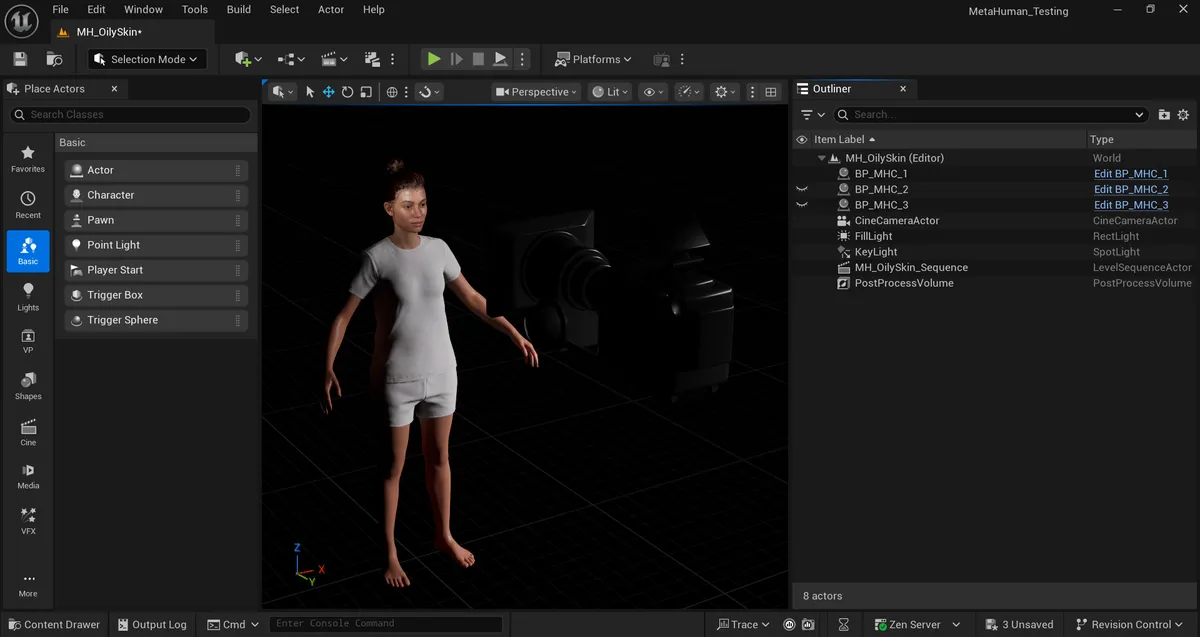Close the Place Actors panel tab
Viewport: 1200px width, 637px height.
pos(114,89)
